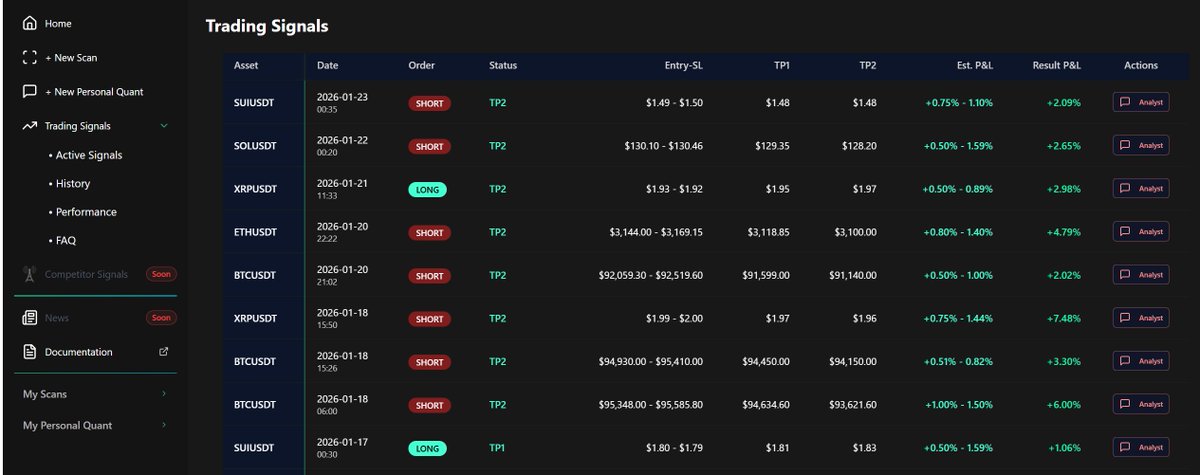Click the Result P&L column header

point(1057,65)
